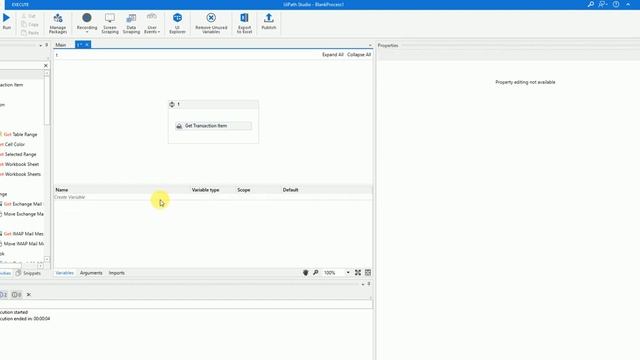Image resolution: width=640 pixels, height=360 pixels.
Task: Open the 100% zoom dropdown
Action: [348, 273]
